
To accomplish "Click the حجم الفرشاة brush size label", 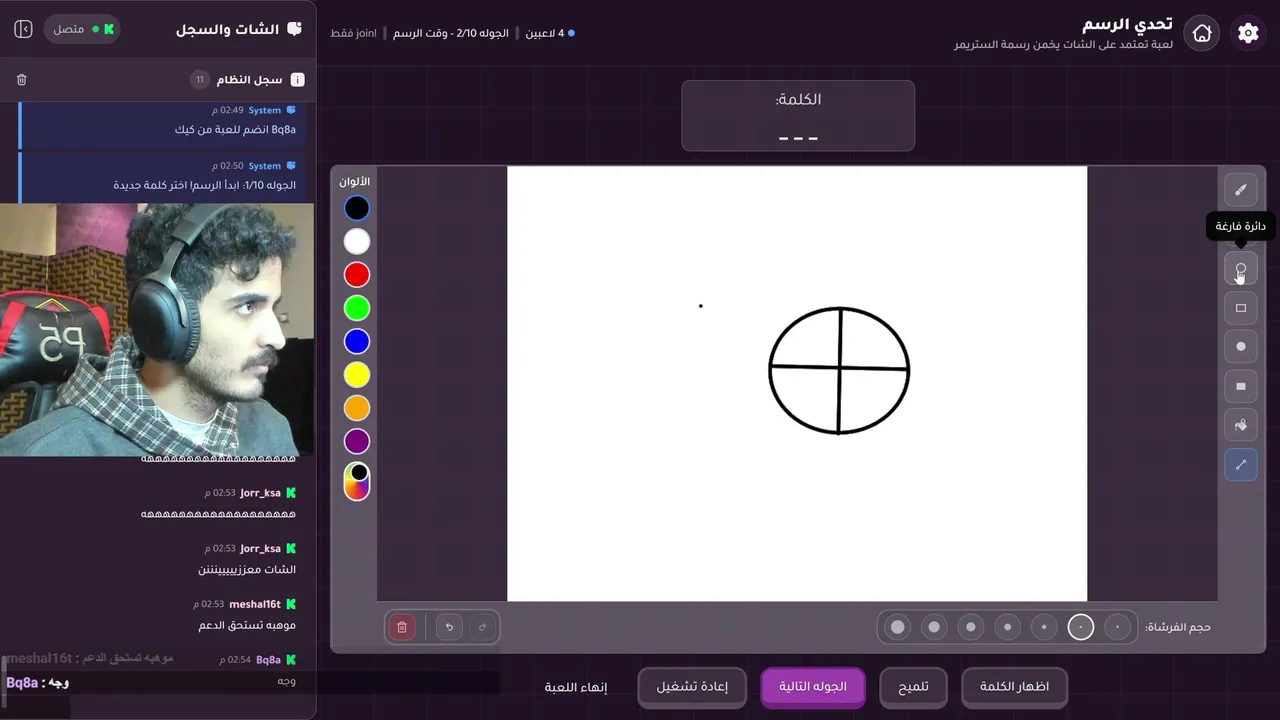I will point(1178,627).
